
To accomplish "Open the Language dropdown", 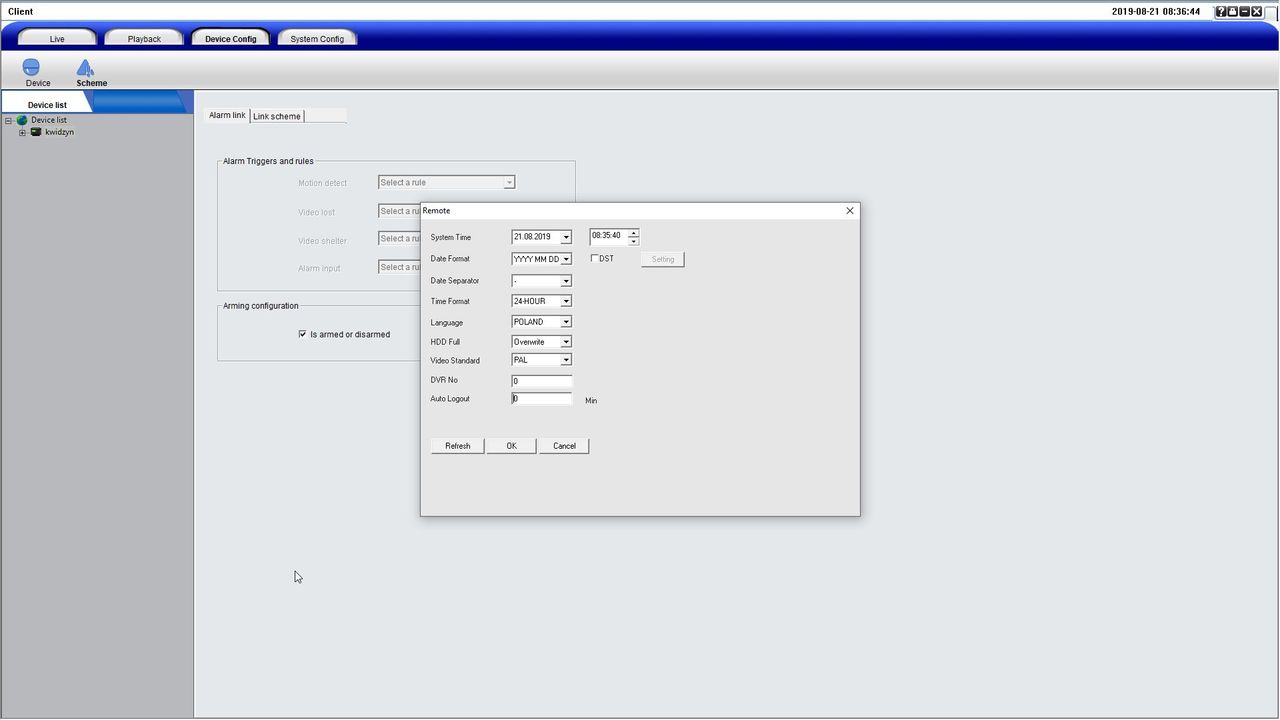I will (565, 322).
